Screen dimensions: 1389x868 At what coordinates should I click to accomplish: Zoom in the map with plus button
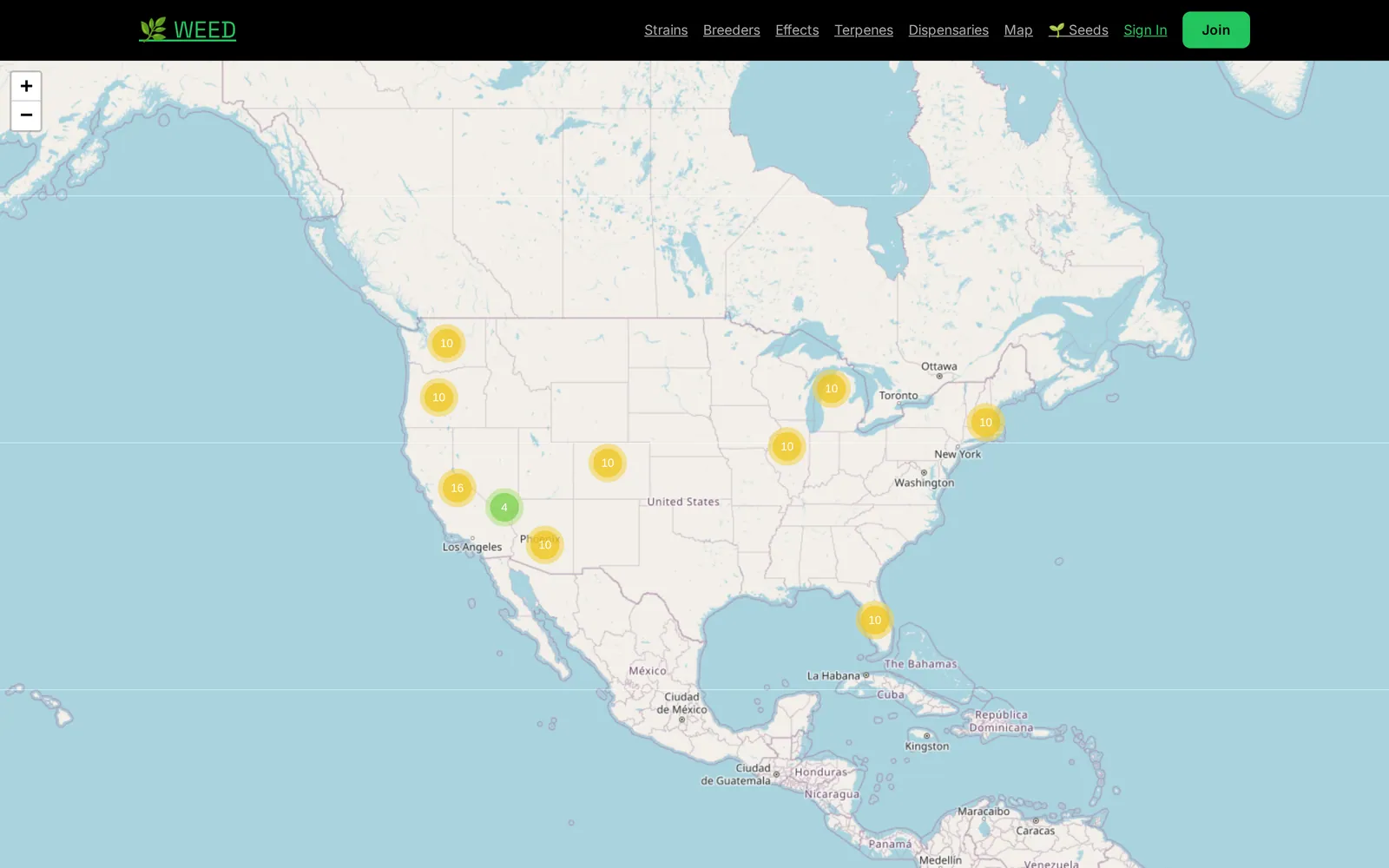point(26,86)
